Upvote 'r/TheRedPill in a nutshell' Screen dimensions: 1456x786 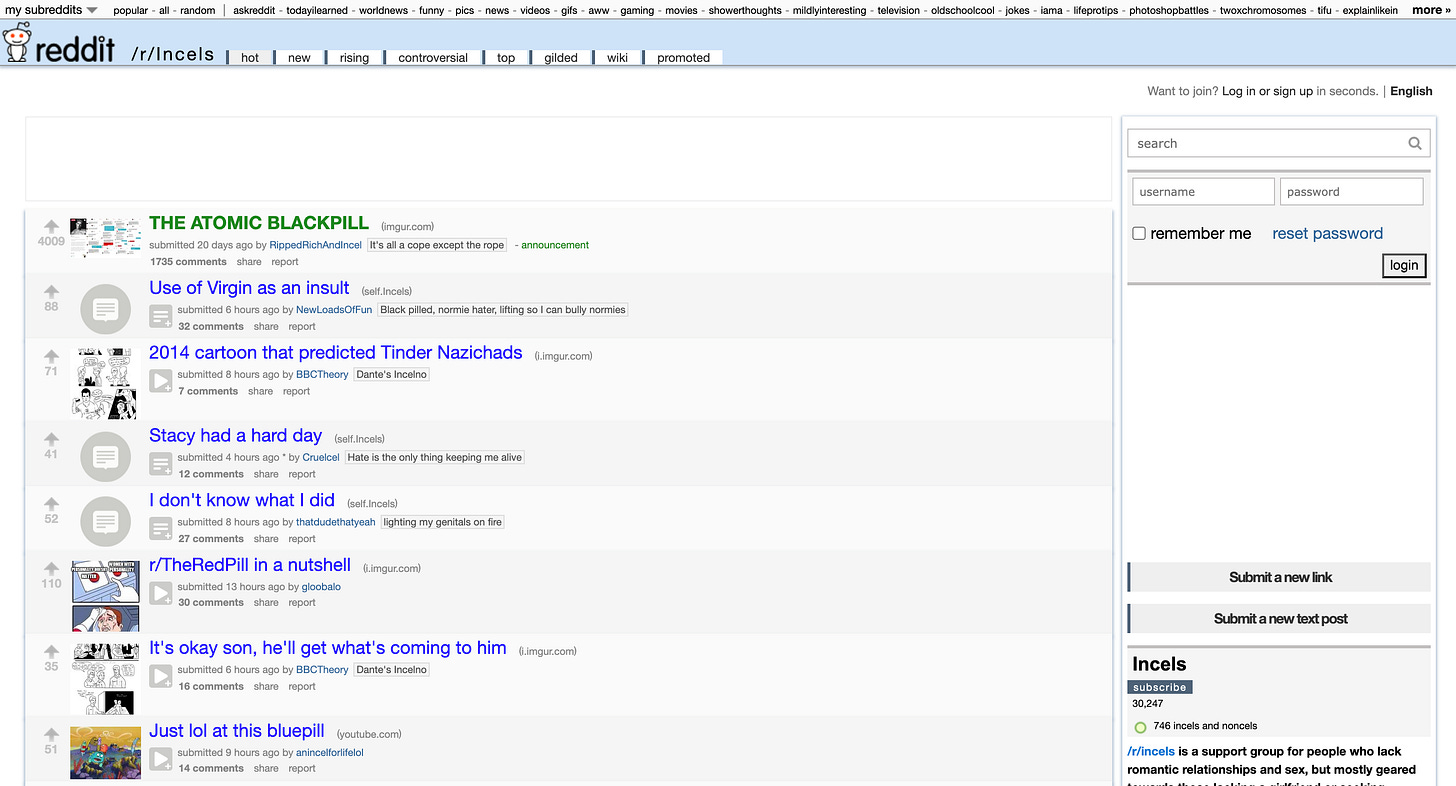tap(51, 568)
